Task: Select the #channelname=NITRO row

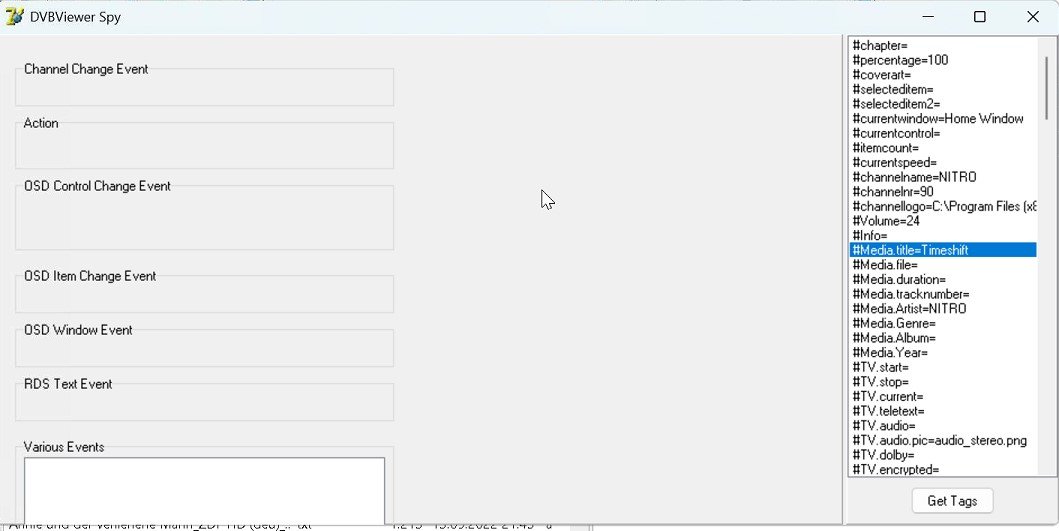Action: click(x=943, y=177)
